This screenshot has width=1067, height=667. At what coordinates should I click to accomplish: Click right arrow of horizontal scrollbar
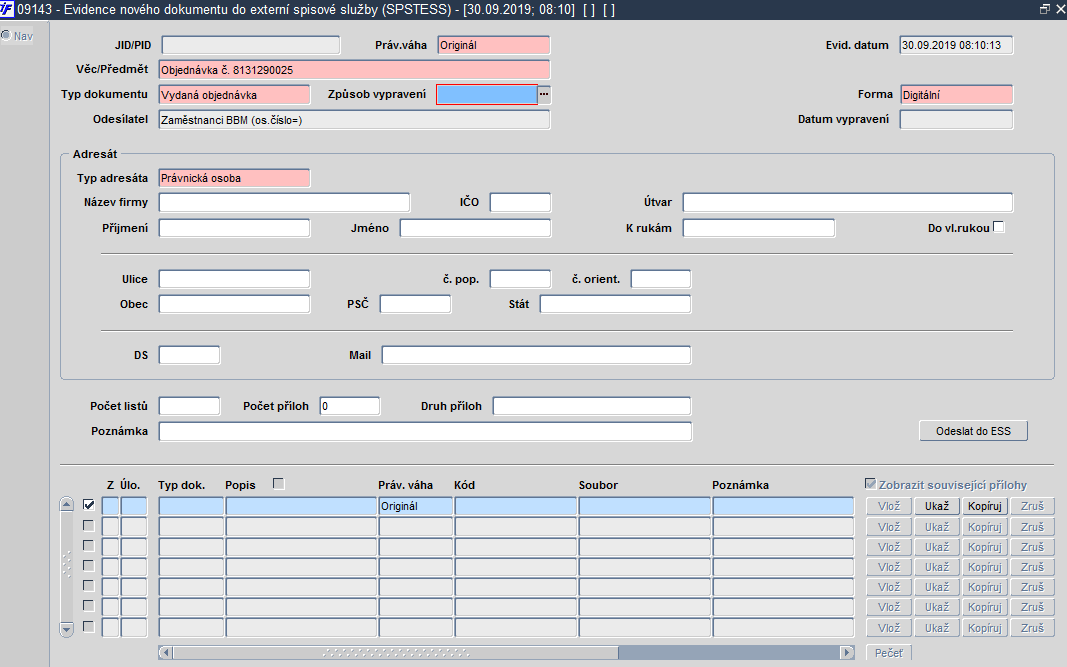click(847, 653)
